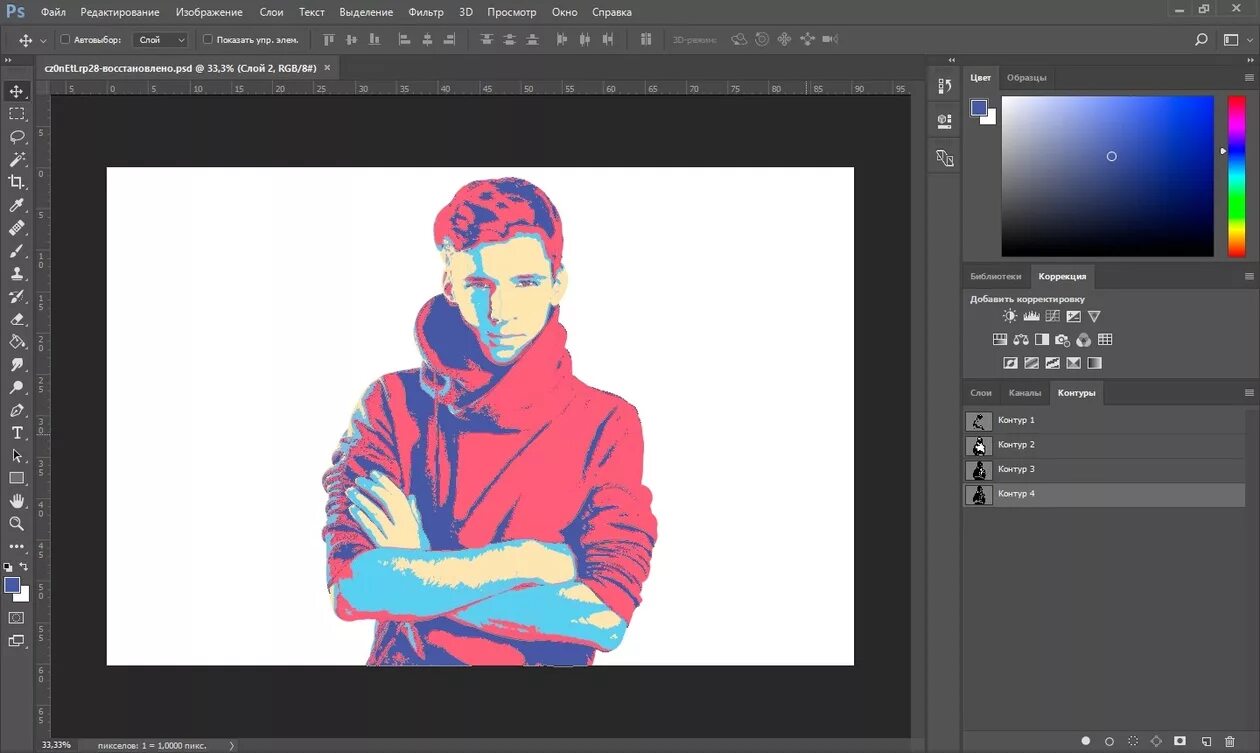Add Brightness/Contrast adjustment icon
Screen dimensions: 1260x753
[1009, 316]
